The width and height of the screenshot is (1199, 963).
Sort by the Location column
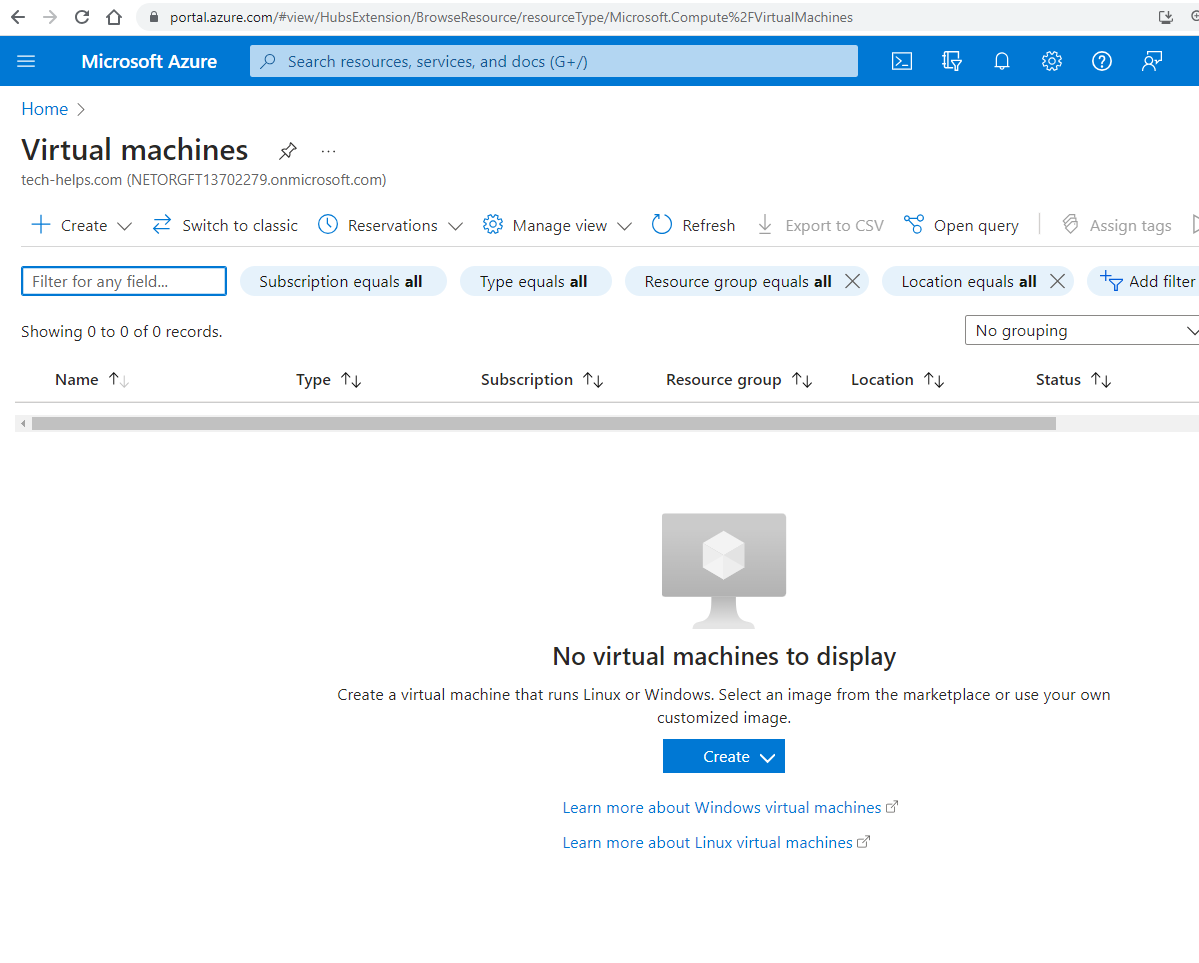[x=898, y=379]
